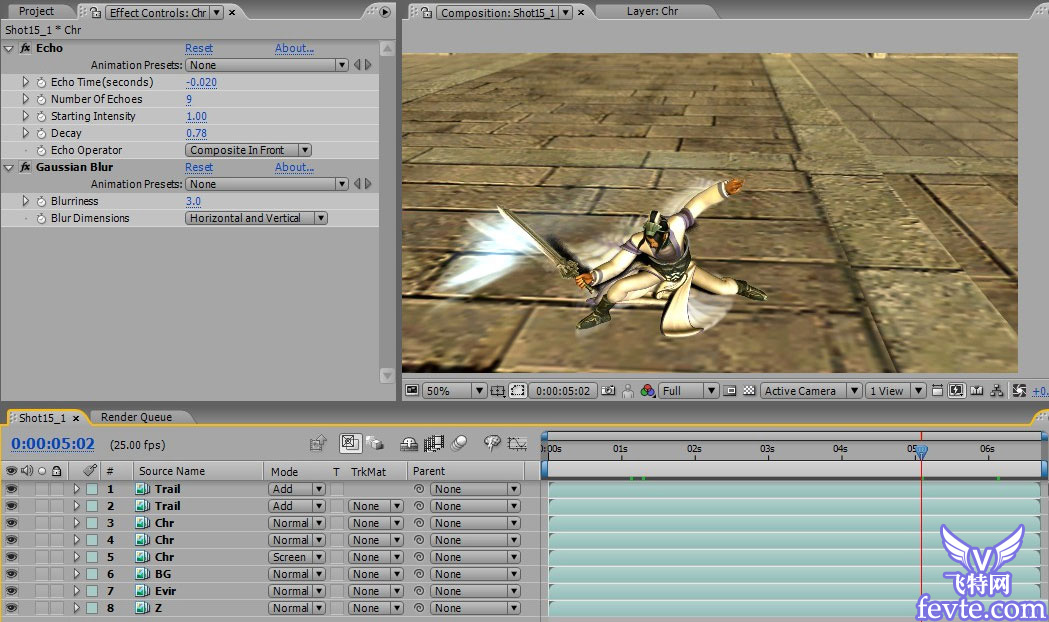Switch to the Project panel tab
Screen dimensions: 1049x622
point(37,12)
